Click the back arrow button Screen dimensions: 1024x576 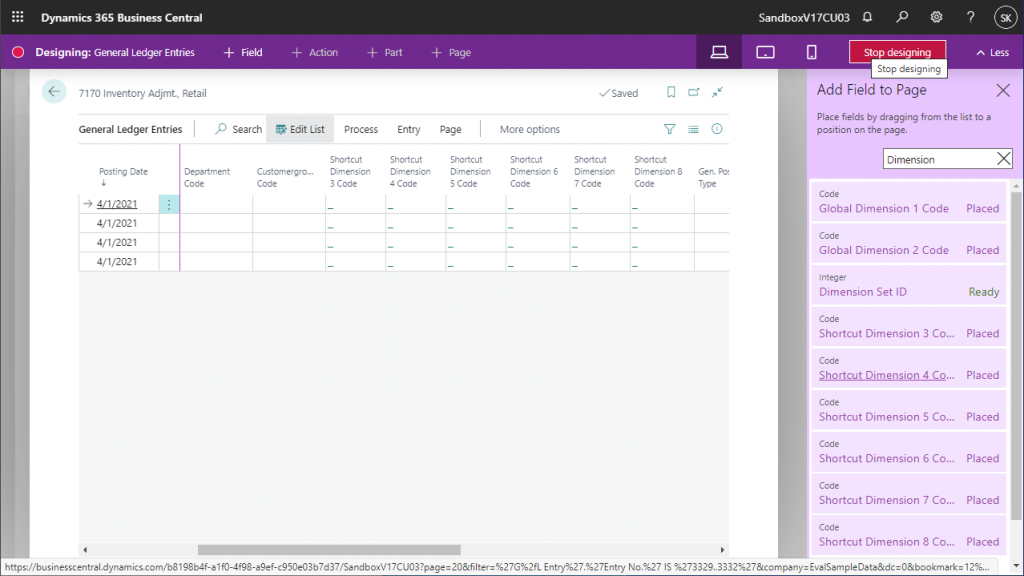click(54, 92)
